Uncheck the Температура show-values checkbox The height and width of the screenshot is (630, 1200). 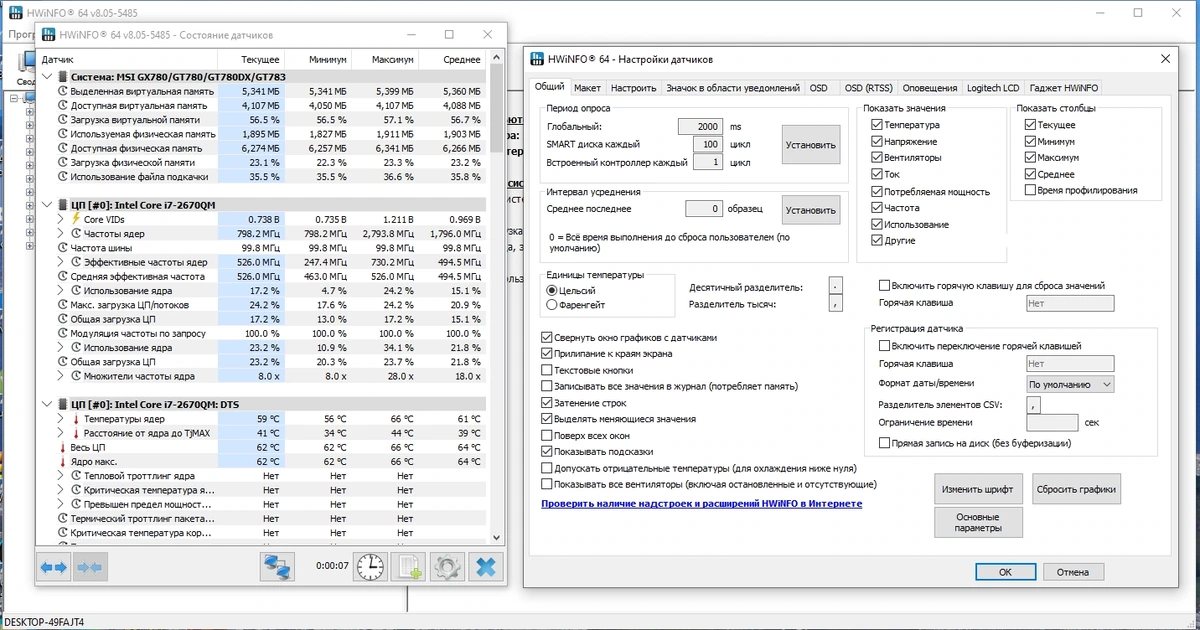(x=877, y=125)
